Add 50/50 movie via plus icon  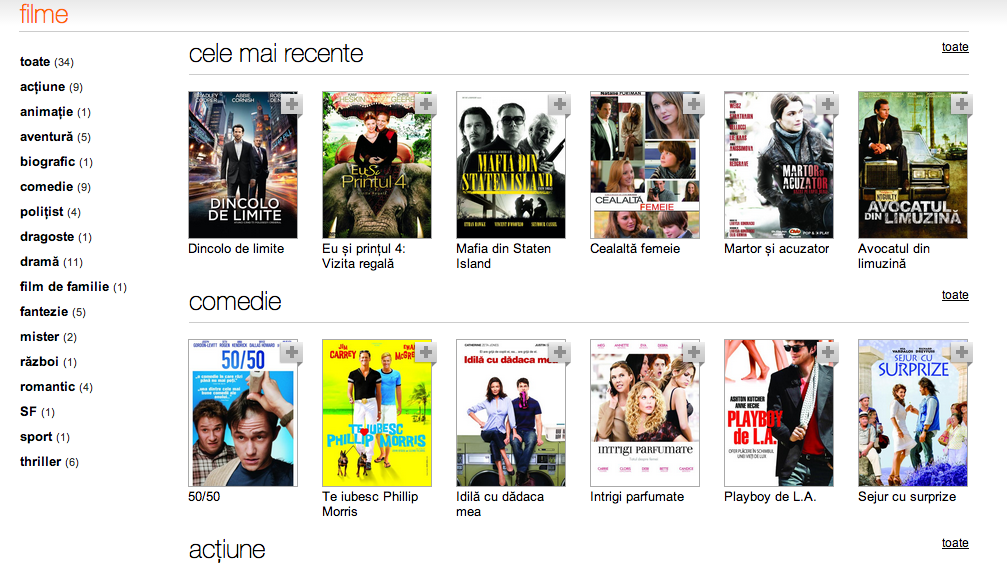point(292,352)
